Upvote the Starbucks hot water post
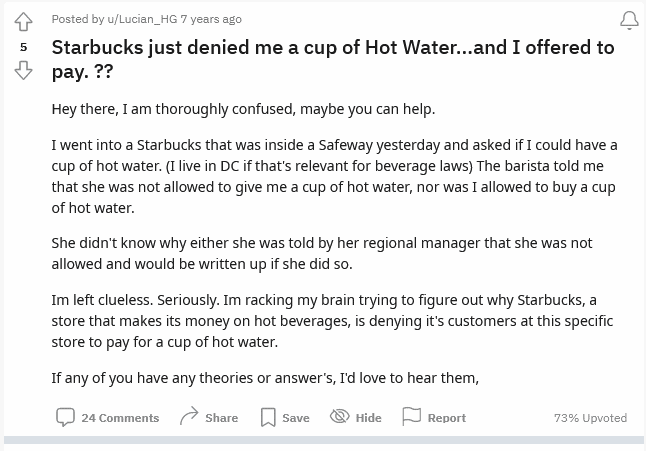646x451 pixels. point(23,22)
